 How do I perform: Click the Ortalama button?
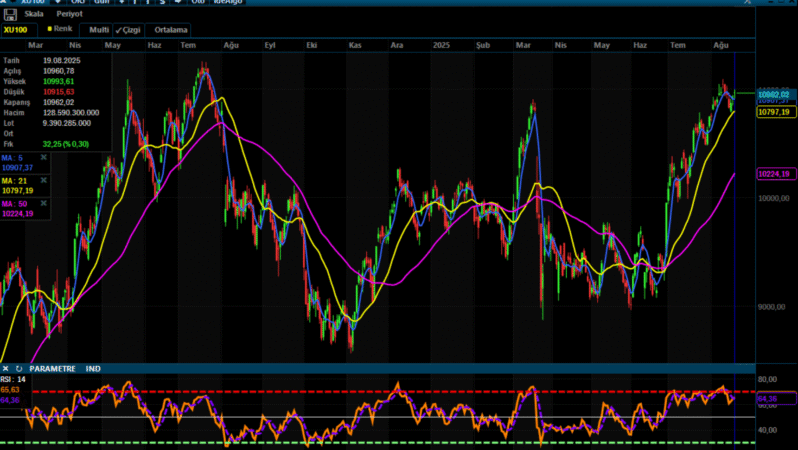[172, 30]
